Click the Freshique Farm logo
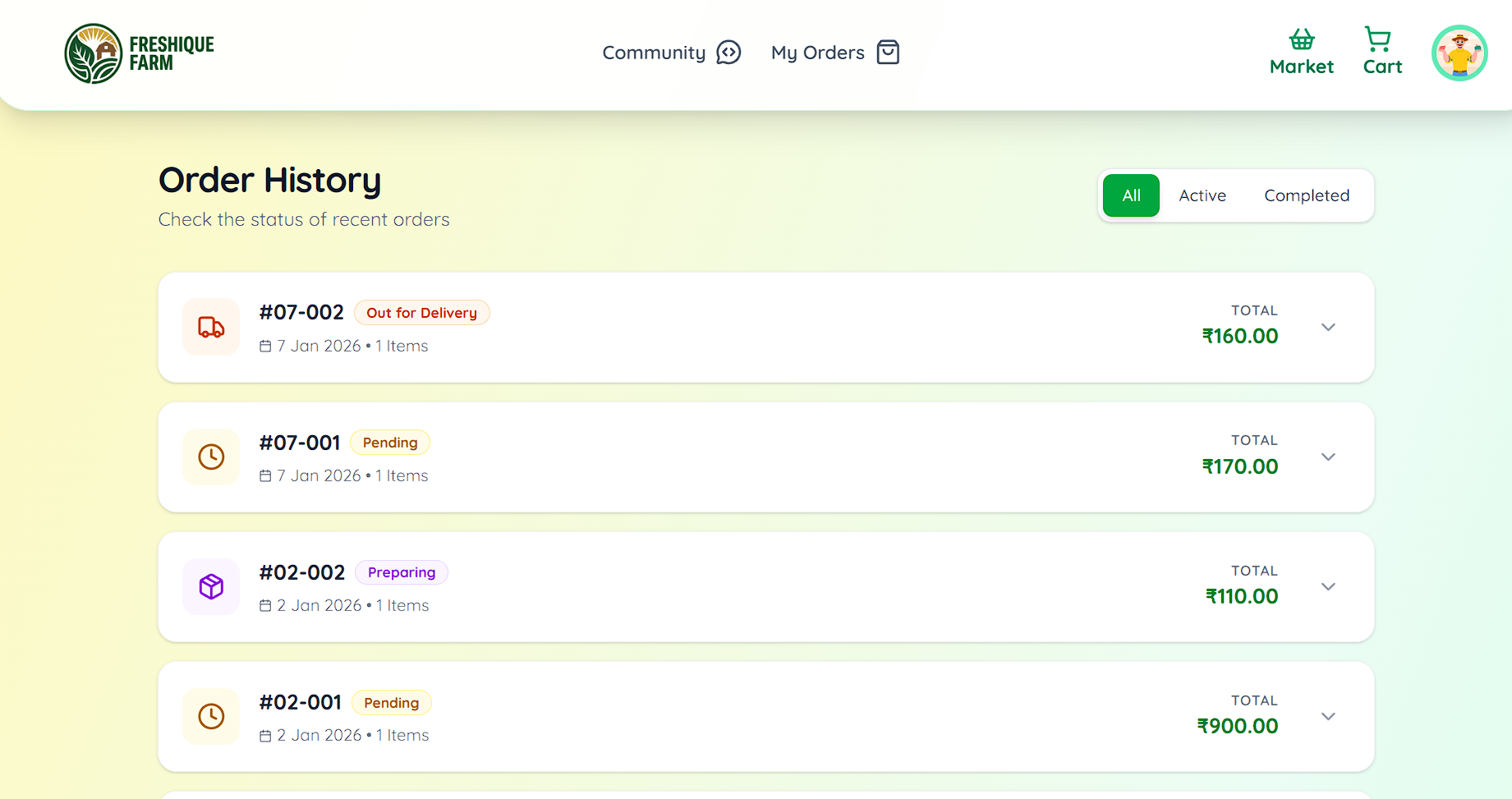The image size is (1512, 799). click(x=139, y=53)
